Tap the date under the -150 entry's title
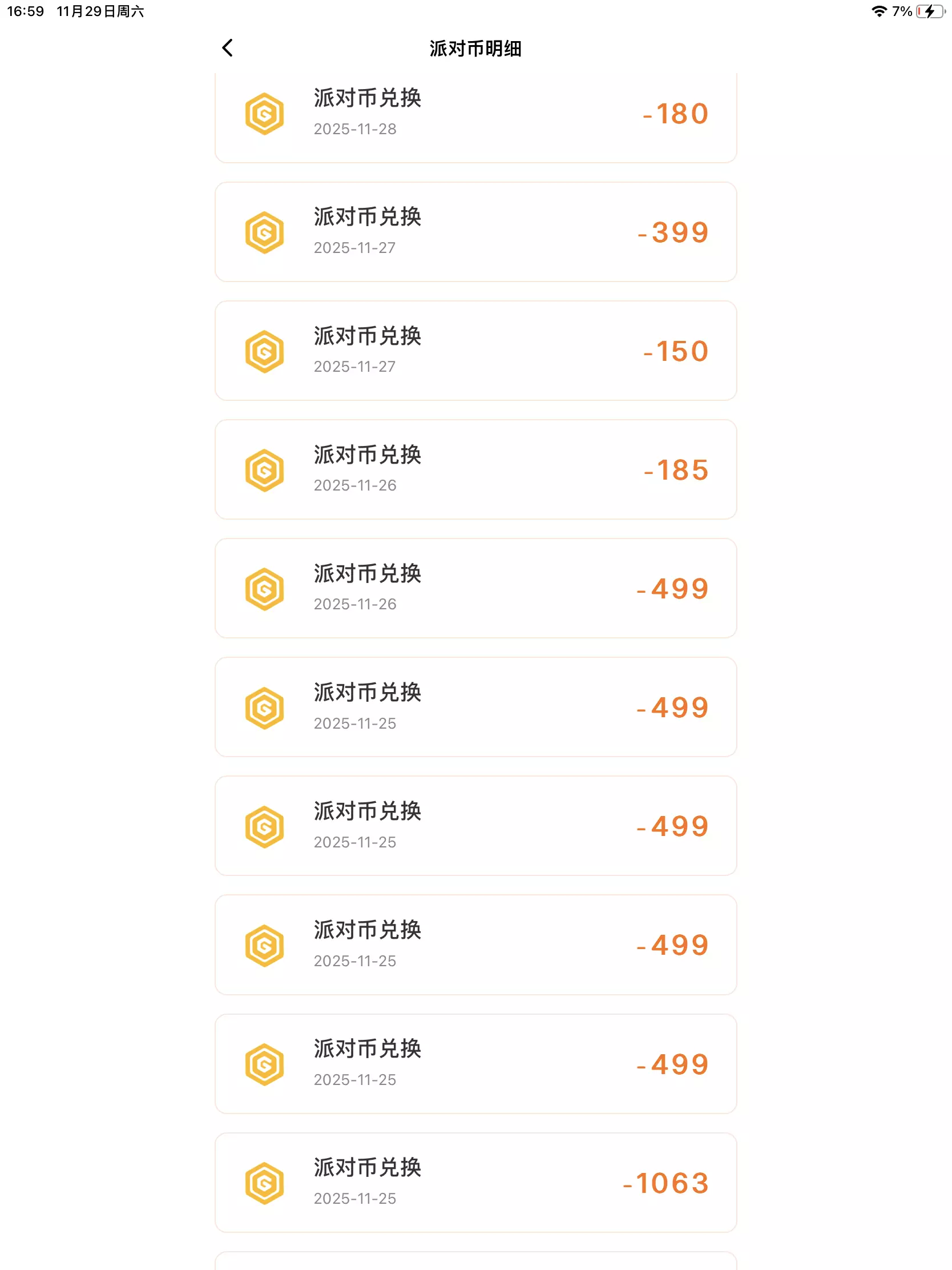Image resolution: width=952 pixels, height=1270 pixels. tap(354, 367)
